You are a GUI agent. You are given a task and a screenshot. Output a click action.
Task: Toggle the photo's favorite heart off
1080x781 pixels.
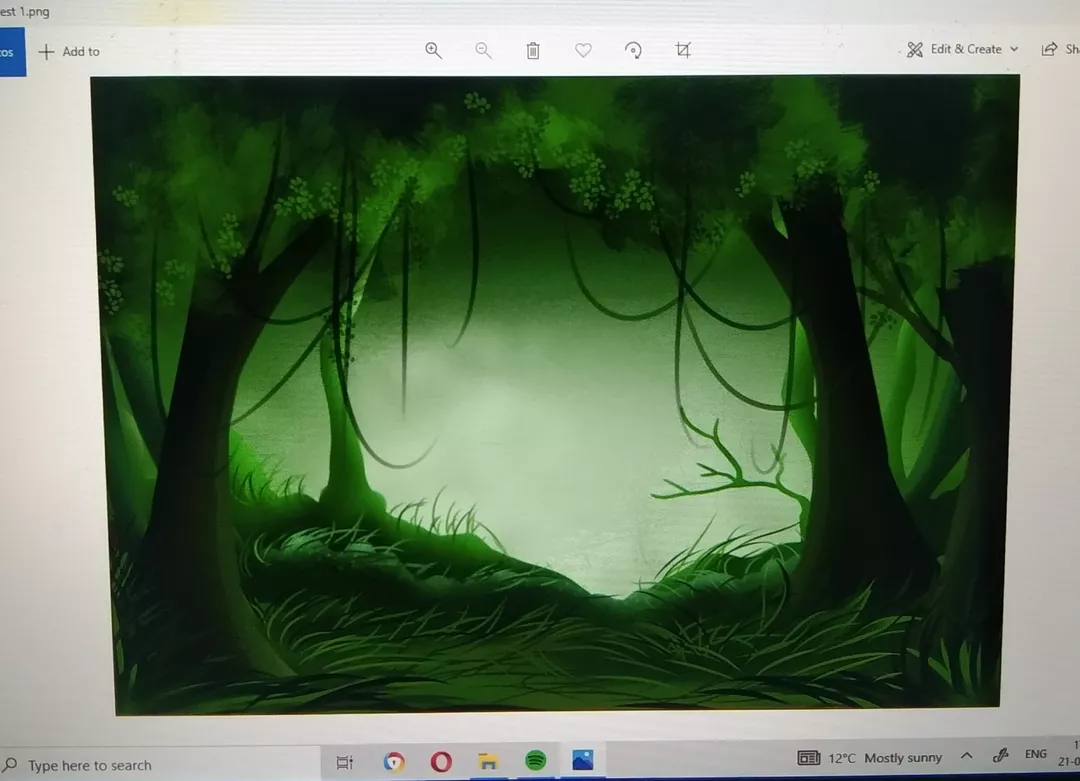point(583,50)
